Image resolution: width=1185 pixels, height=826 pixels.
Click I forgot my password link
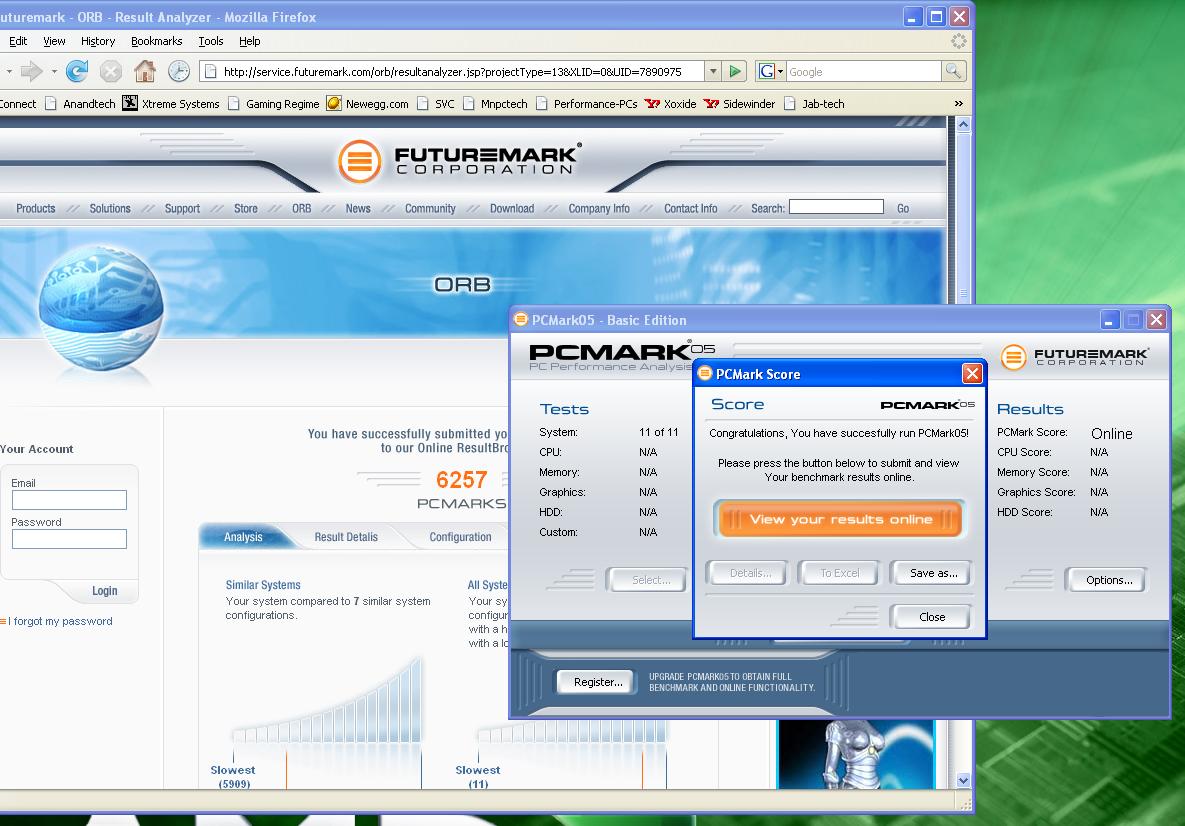click(60, 621)
